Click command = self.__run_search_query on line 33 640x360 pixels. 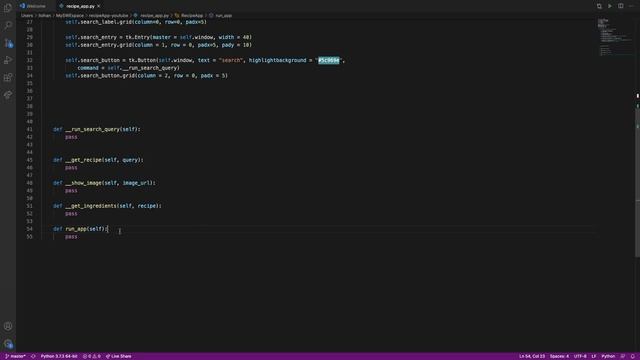(x=128, y=68)
